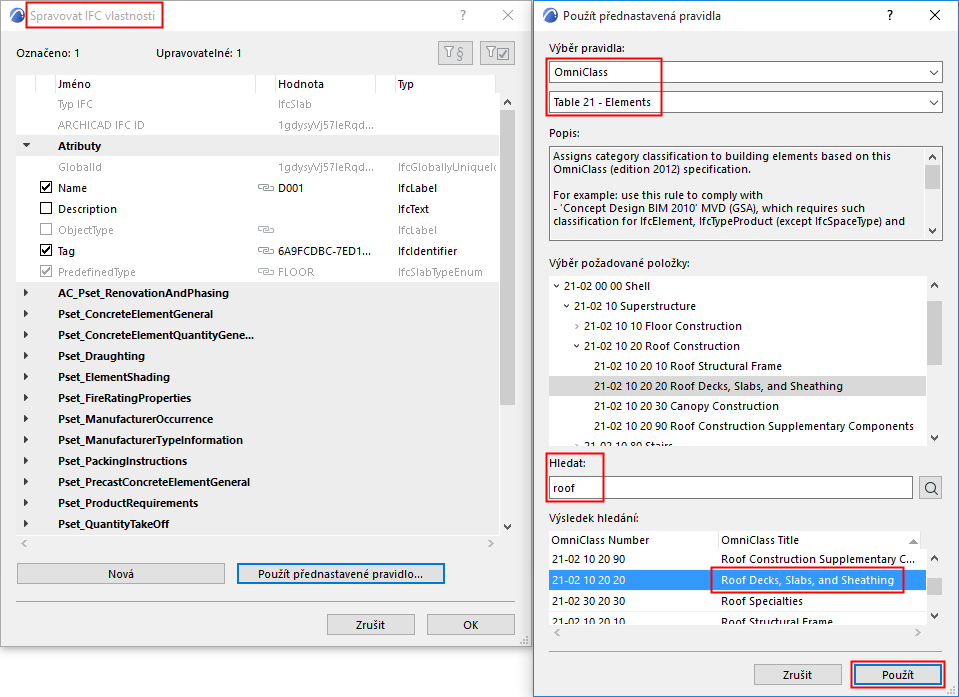Click help question mark in Použít přednastavená pravidla

[x=890, y=15]
